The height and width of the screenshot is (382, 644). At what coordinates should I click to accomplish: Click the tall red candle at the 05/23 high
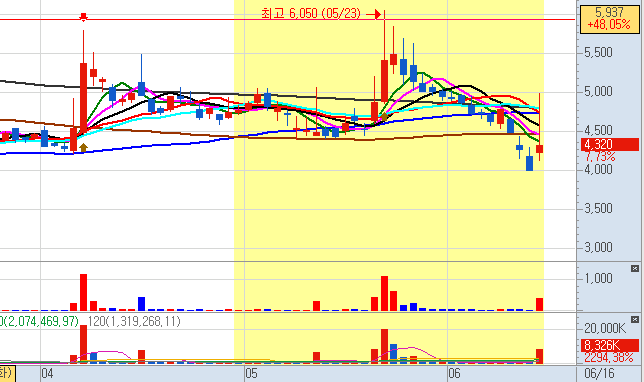384,81
